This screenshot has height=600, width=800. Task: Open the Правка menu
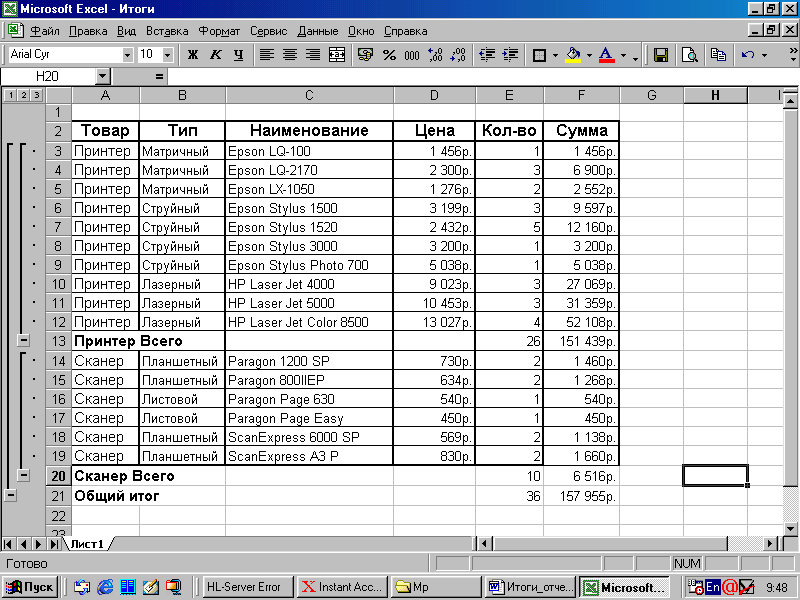[x=88, y=31]
